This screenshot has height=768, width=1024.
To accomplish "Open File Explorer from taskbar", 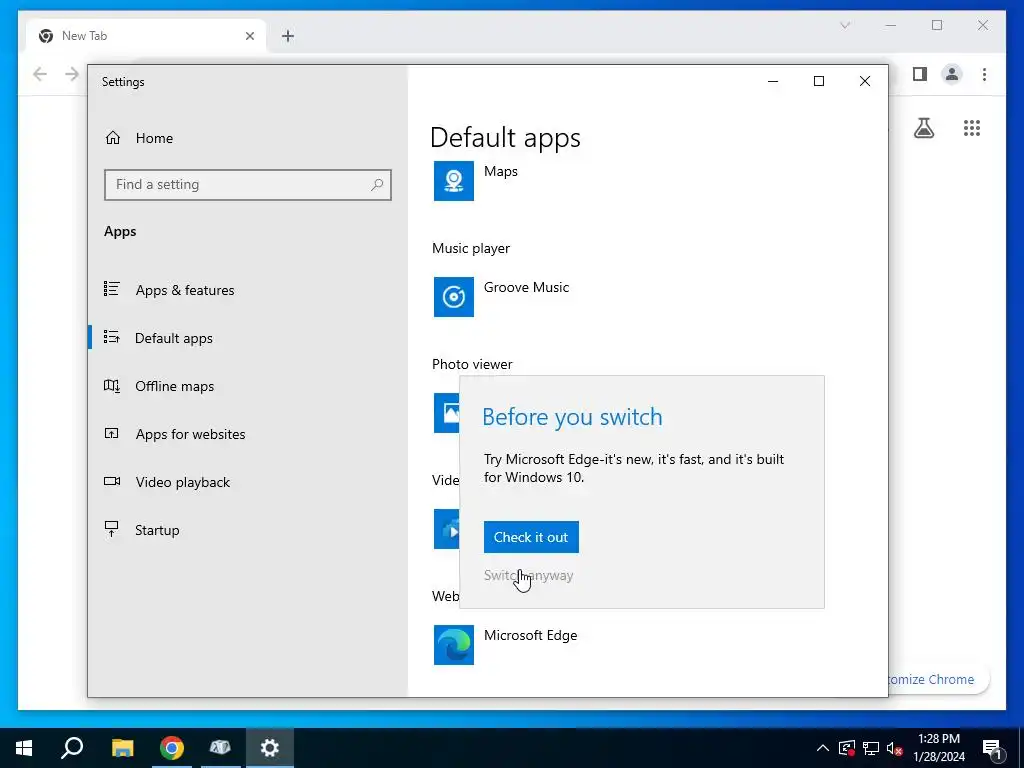I will (x=122, y=748).
